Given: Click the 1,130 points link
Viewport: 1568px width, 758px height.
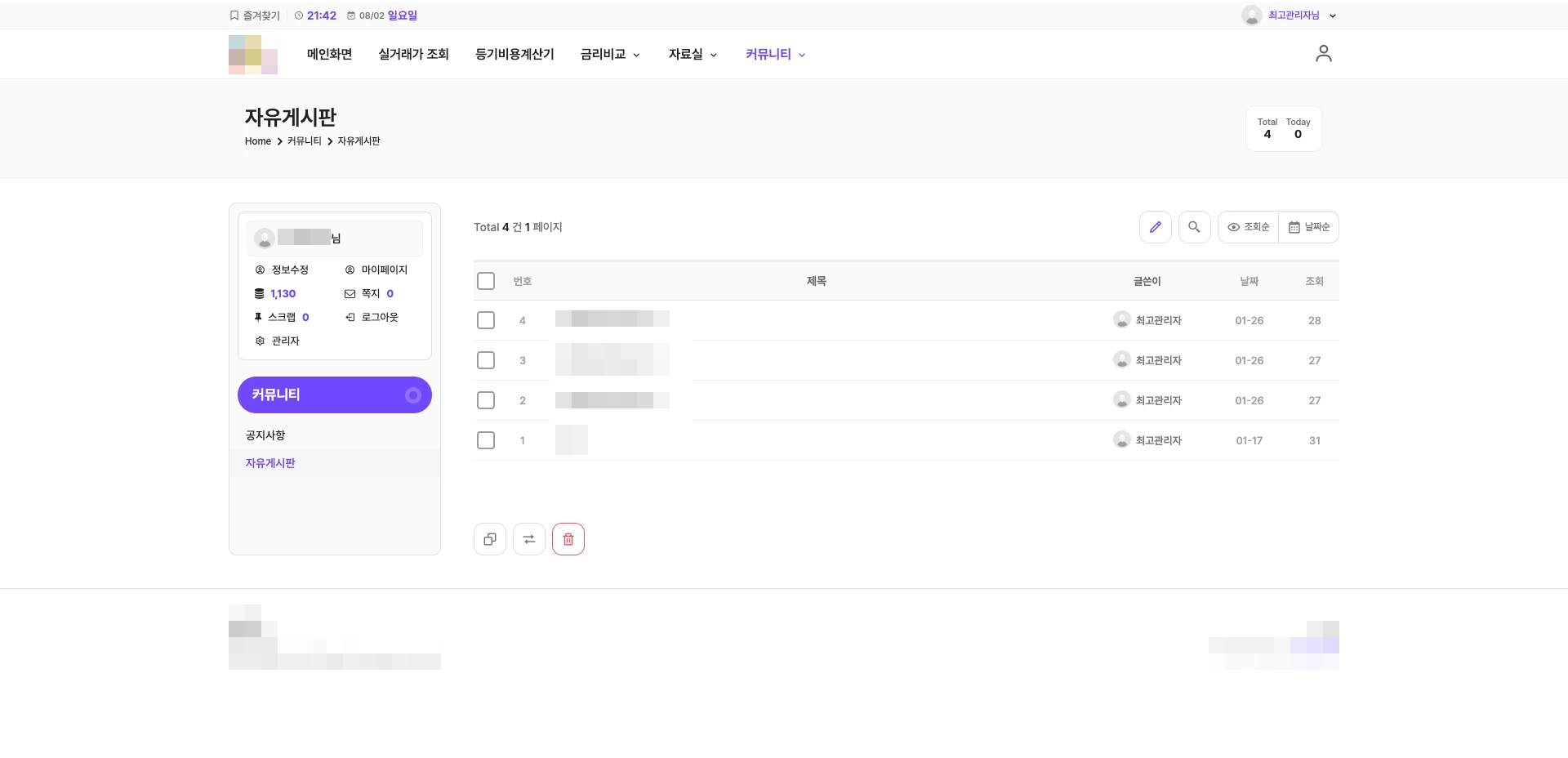Looking at the screenshot, I should [275, 293].
